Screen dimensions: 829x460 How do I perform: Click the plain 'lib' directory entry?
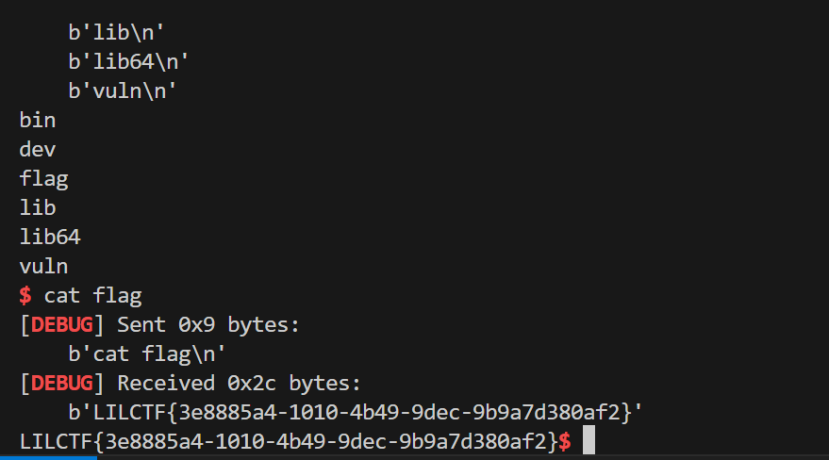coord(38,208)
